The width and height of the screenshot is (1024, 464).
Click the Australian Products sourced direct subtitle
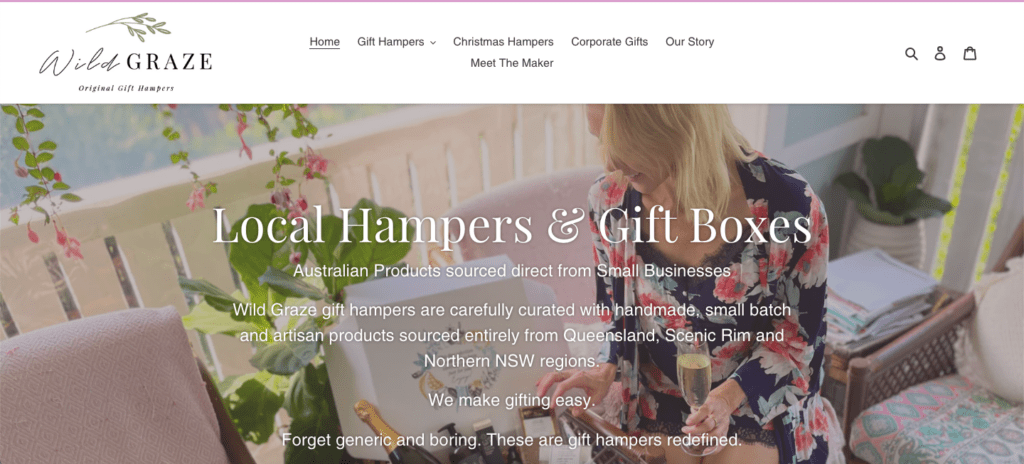[x=512, y=270]
